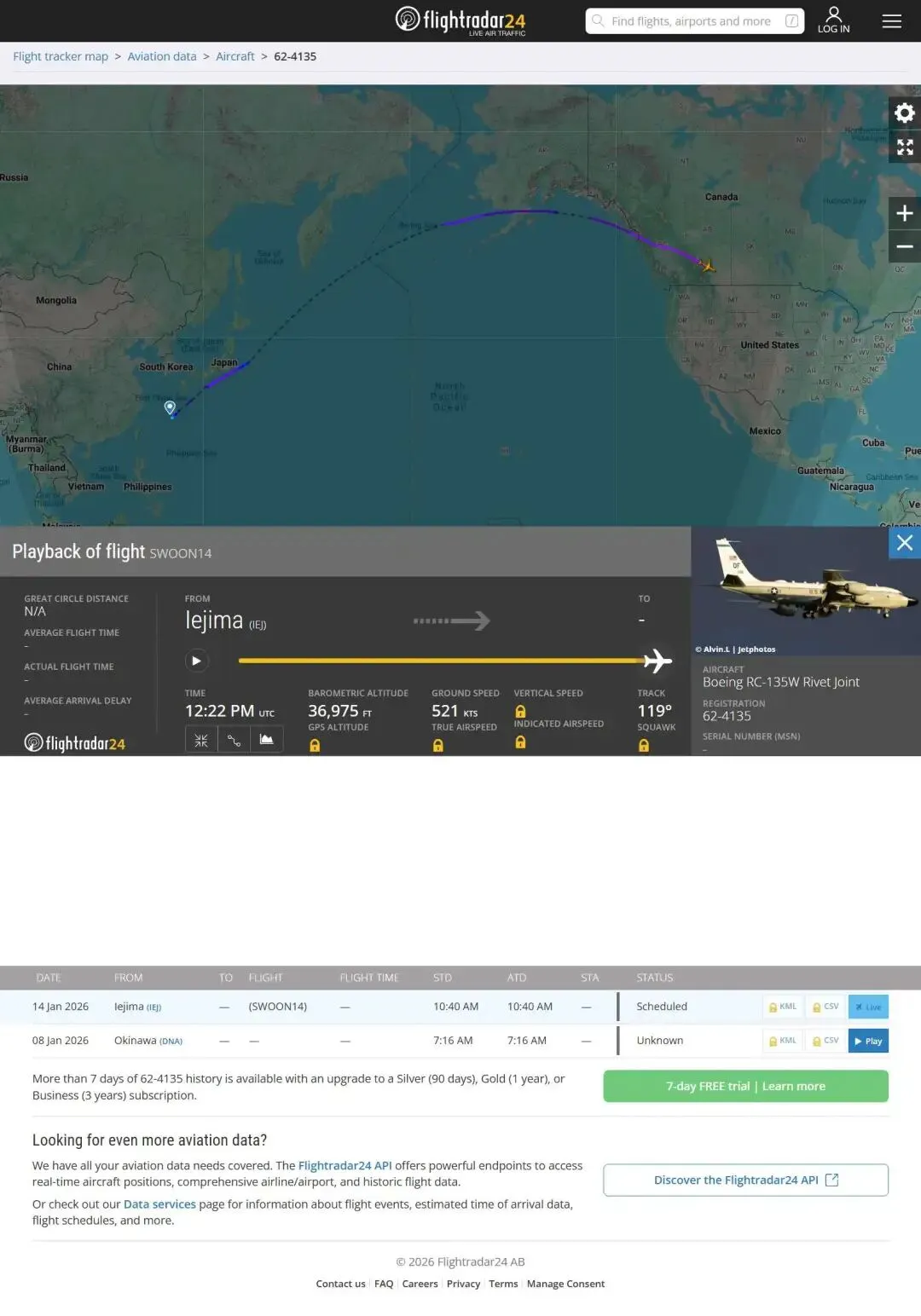Open Manage Consent footer link
The width and height of the screenshot is (921, 1316).
click(x=565, y=1284)
